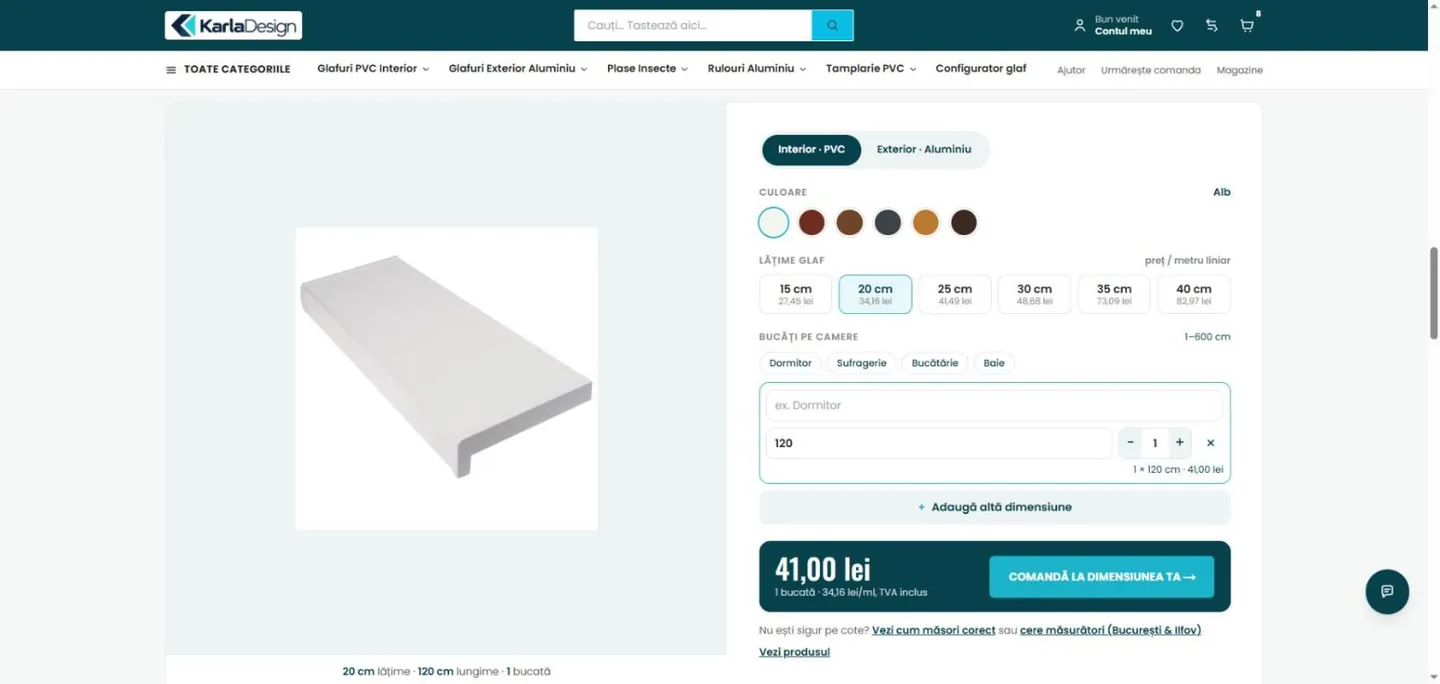
Task: Open the account user icon
Action: [x=1080, y=26]
